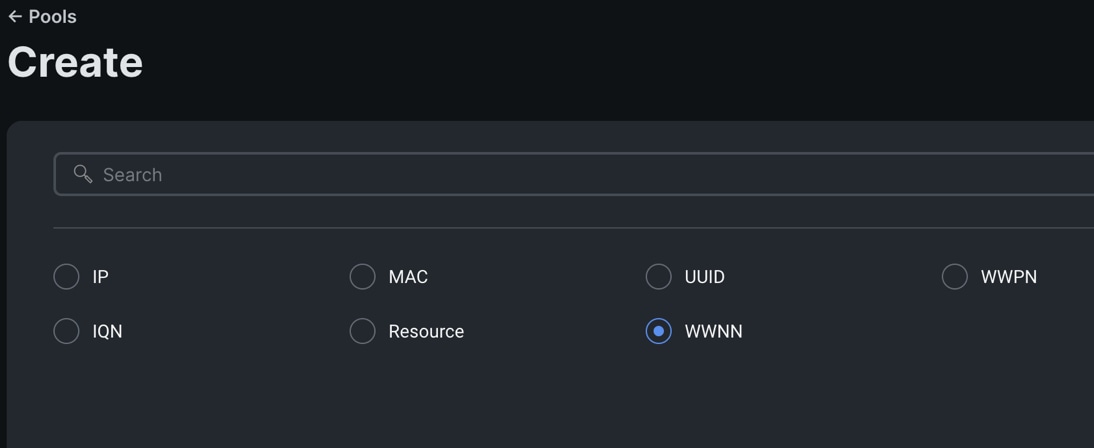Choose the MAC radio button circle
Viewport: 1094px width, 448px height.
point(363,277)
